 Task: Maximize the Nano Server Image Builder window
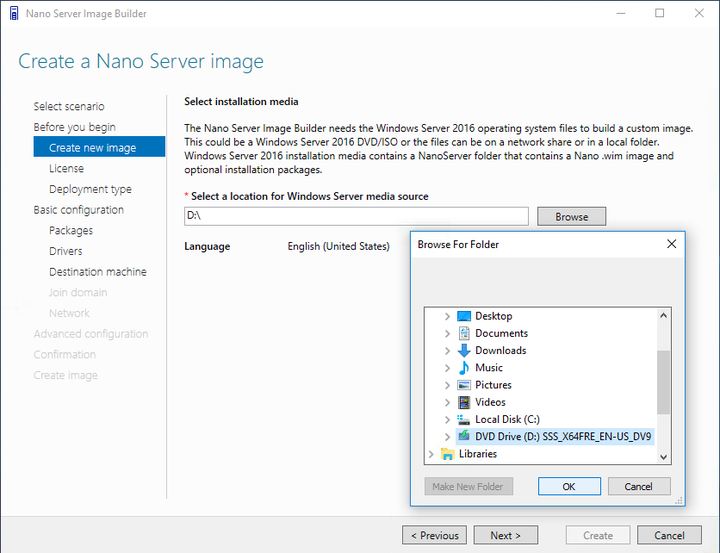tap(659, 13)
